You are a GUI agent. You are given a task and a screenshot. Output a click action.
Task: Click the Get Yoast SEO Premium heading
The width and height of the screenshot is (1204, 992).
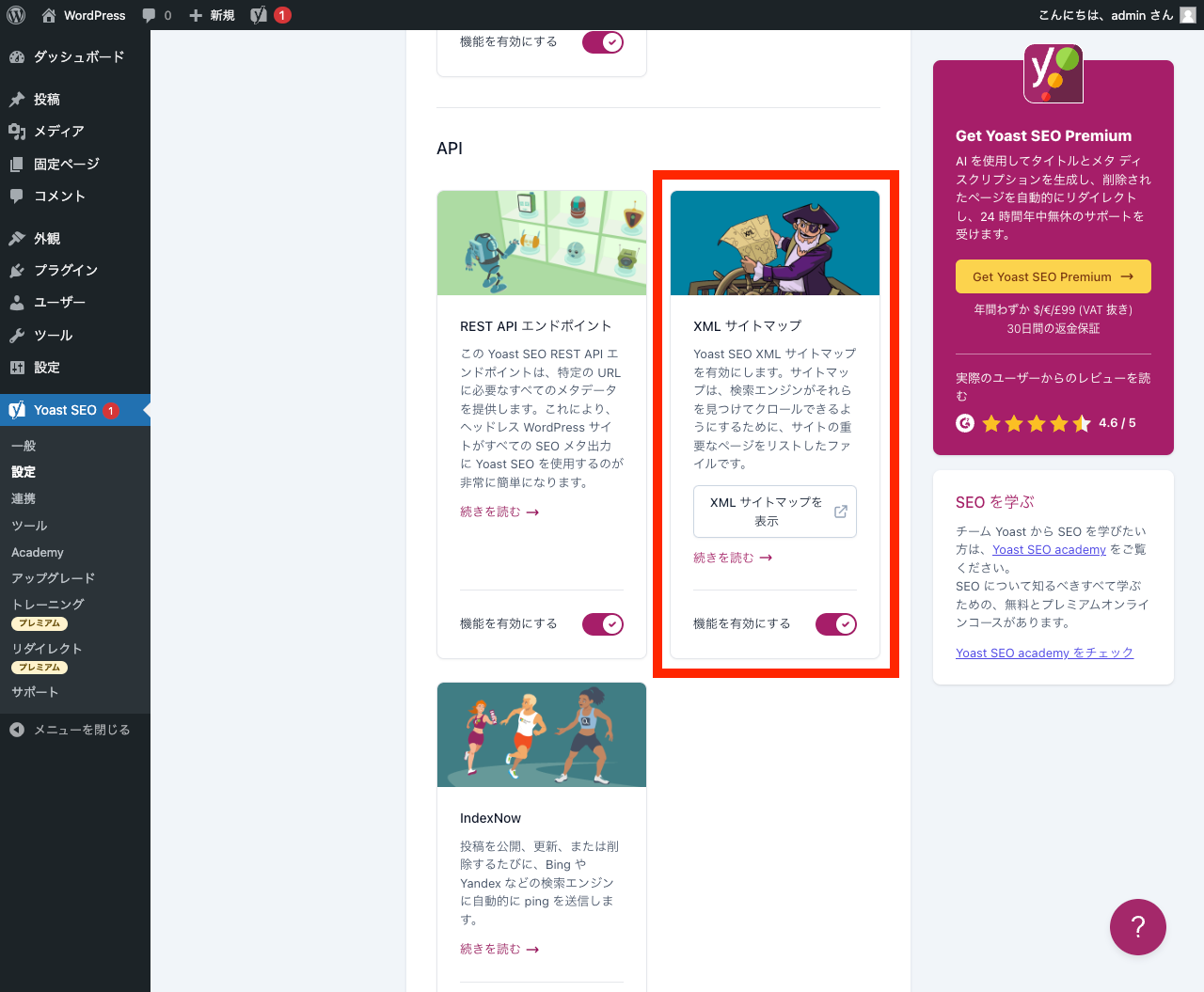coord(1043,135)
